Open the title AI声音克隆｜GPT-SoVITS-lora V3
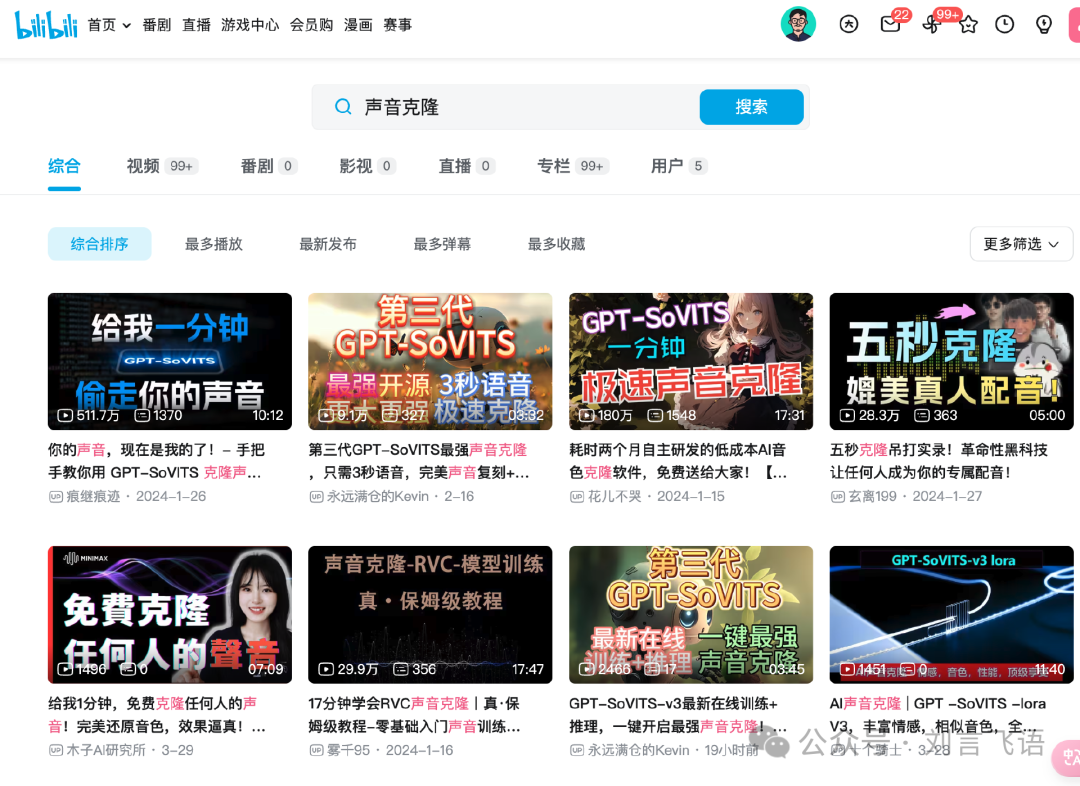The height and width of the screenshot is (786, 1080). click(x=938, y=714)
